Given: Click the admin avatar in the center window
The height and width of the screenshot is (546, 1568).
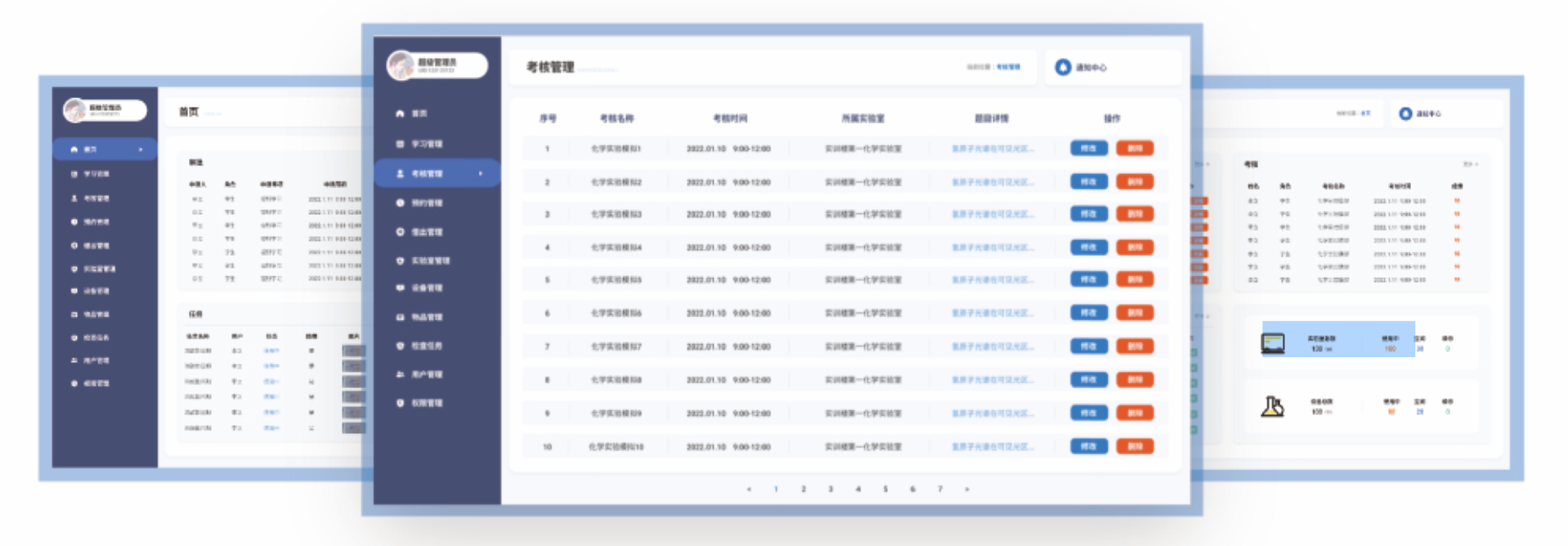Looking at the screenshot, I should click(x=401, y=65).
